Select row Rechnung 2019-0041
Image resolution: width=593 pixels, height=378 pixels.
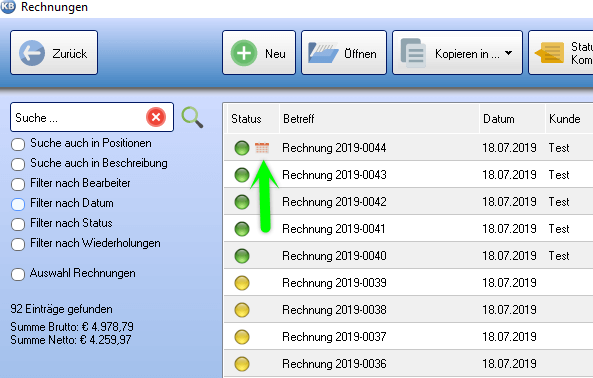408,229
